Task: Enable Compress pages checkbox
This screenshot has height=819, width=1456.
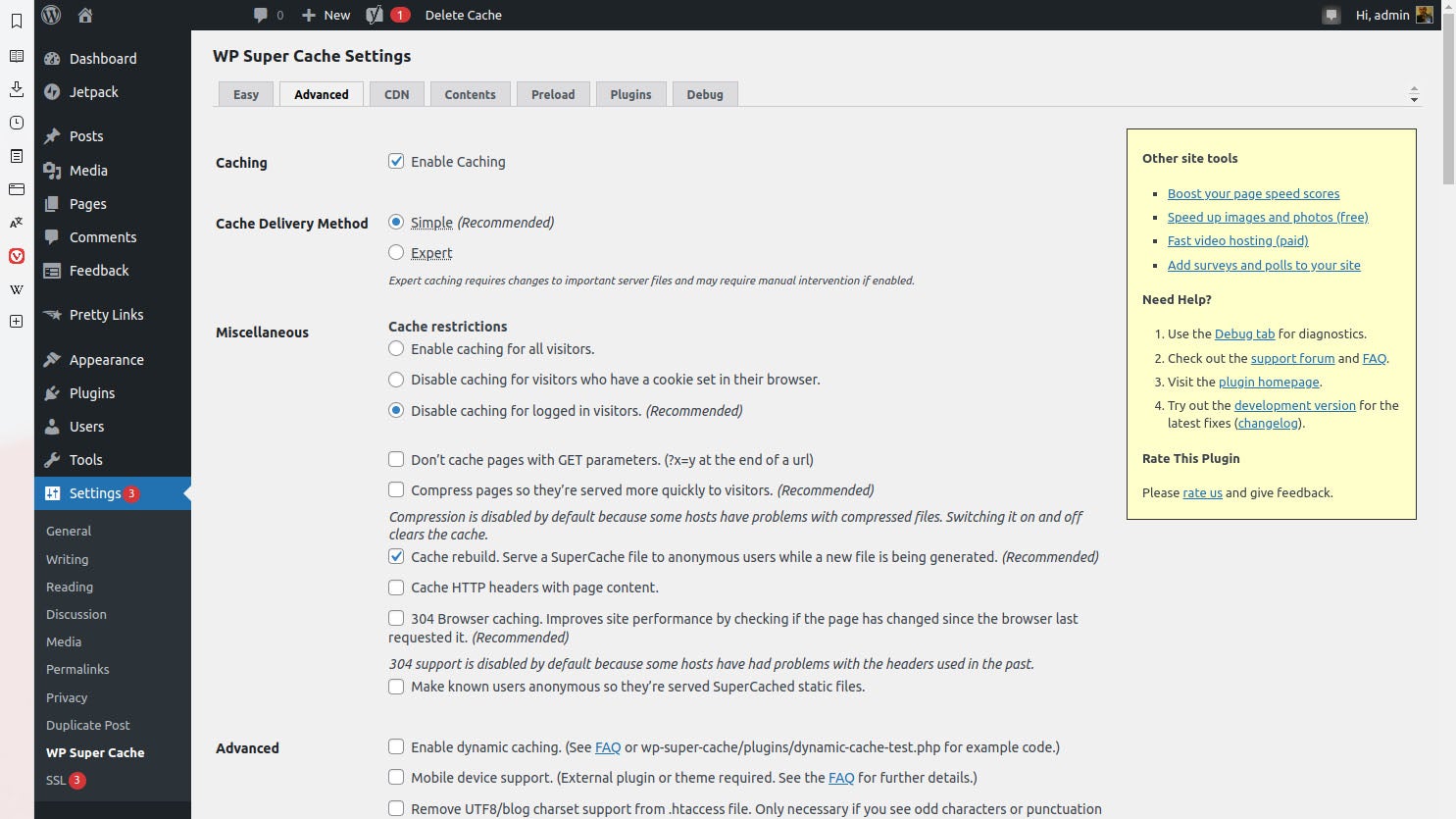Action: point(396,489)
